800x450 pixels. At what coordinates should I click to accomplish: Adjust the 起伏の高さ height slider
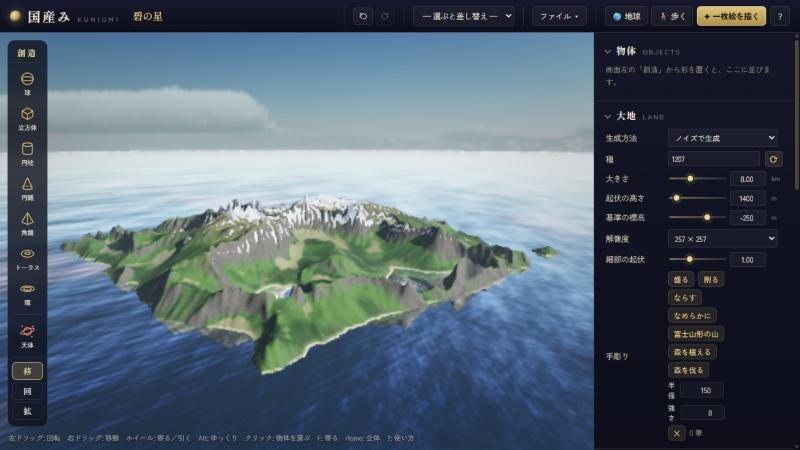tap(697, 198)
